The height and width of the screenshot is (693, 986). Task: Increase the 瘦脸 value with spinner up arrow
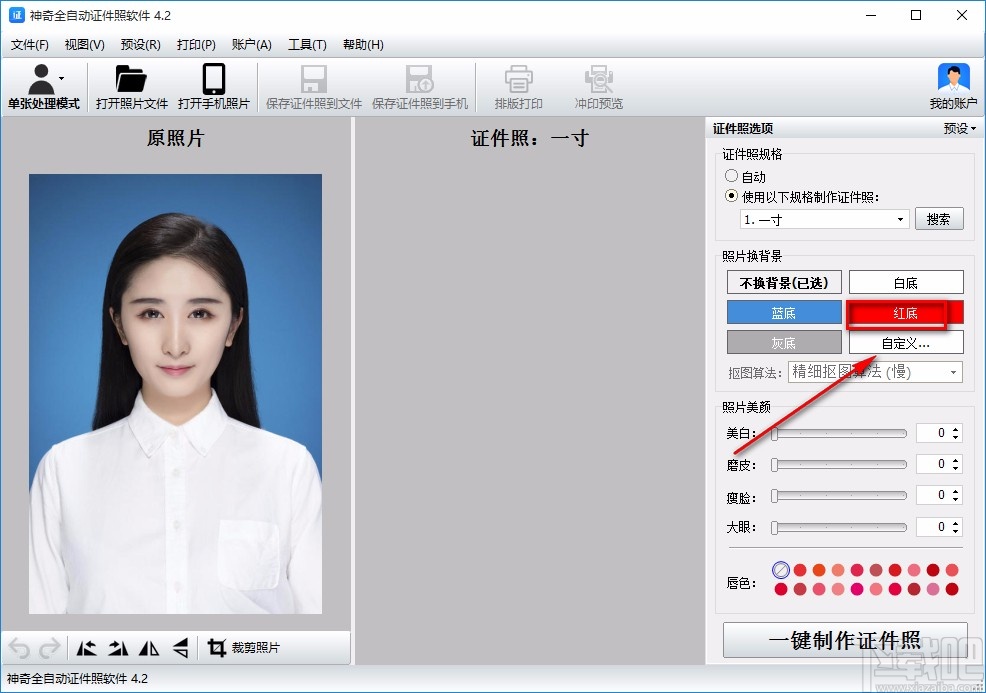tap(956, 491)
